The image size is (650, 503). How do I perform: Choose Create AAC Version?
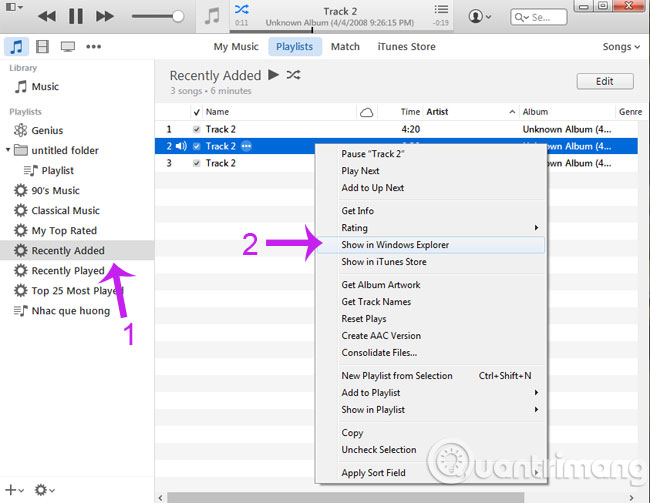[430, 336]
